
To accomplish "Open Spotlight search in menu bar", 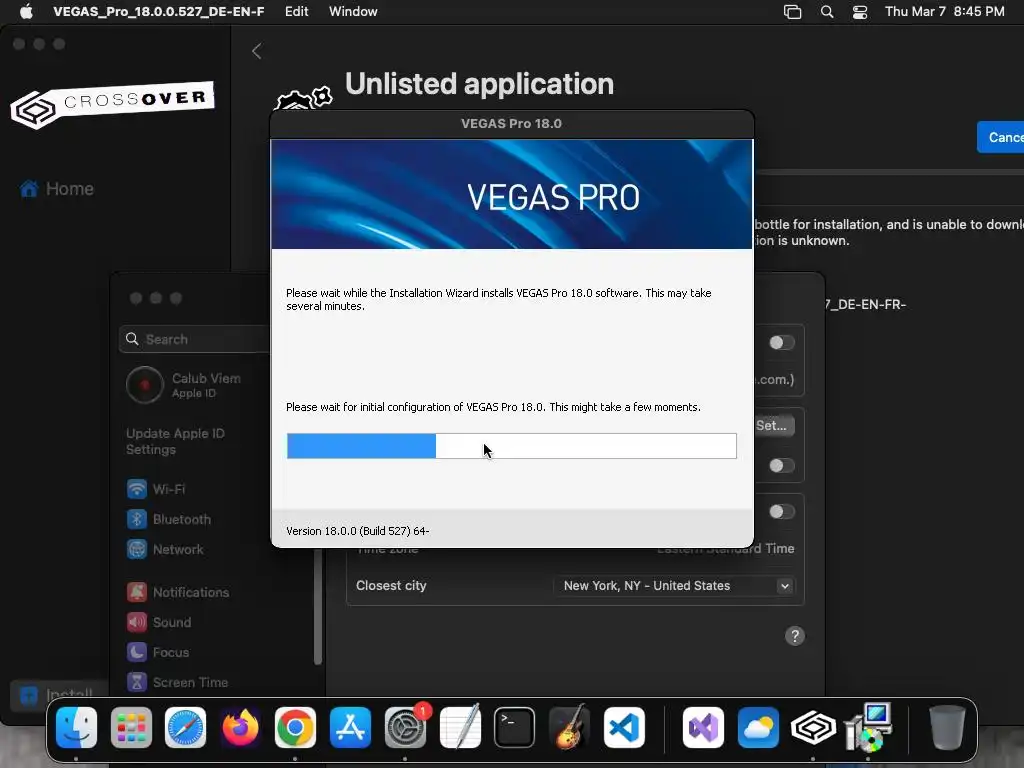I will 827,11.
